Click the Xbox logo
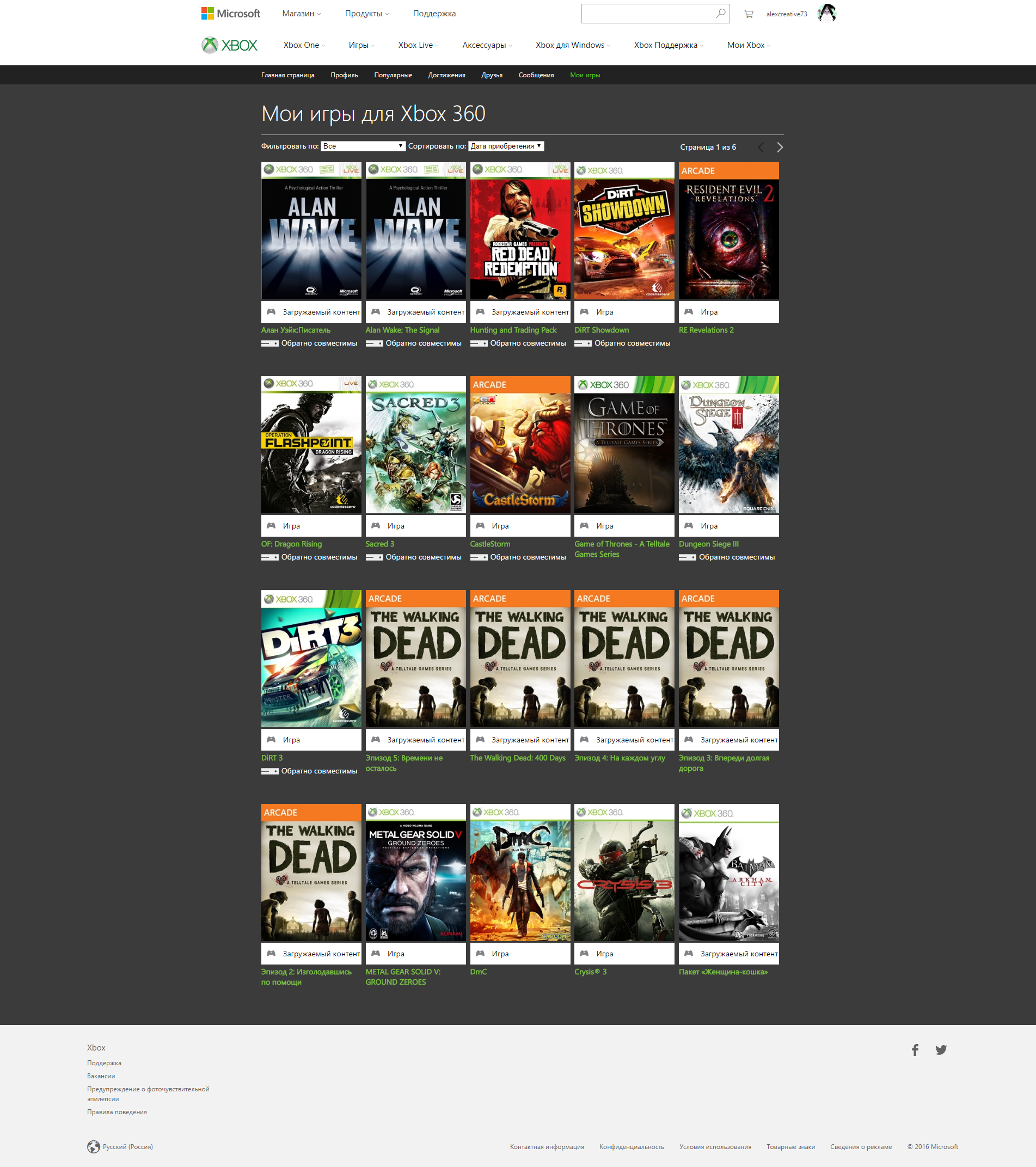Image resolution: width=1036 pixels, height=1167 pixels. click(x=230, y=45)
